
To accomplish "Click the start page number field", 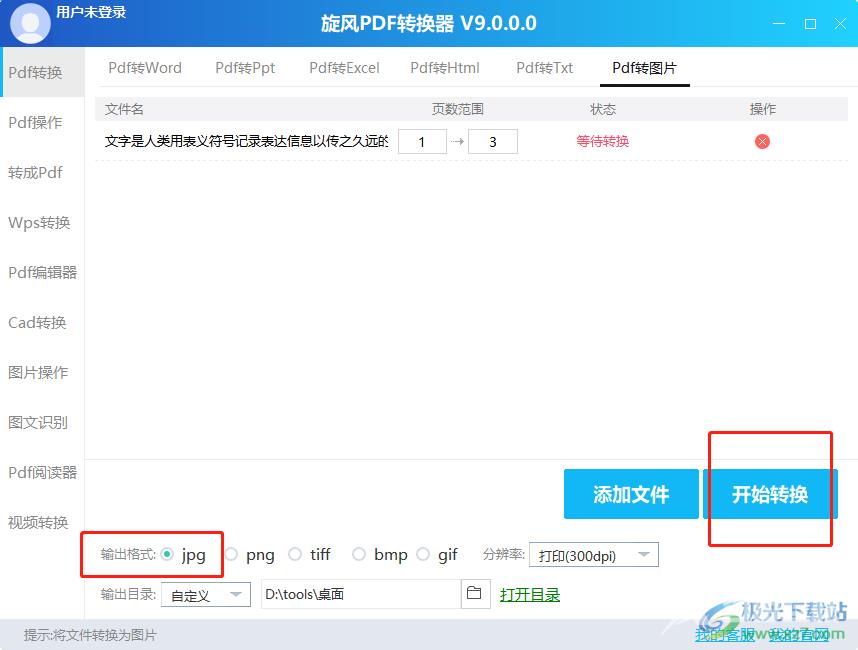I will tap(422, 142).
